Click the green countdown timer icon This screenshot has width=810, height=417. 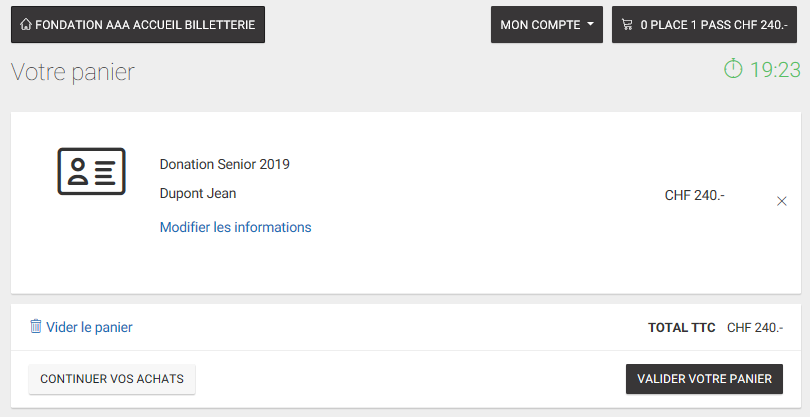pyautogui.click(x=733, y=68)
